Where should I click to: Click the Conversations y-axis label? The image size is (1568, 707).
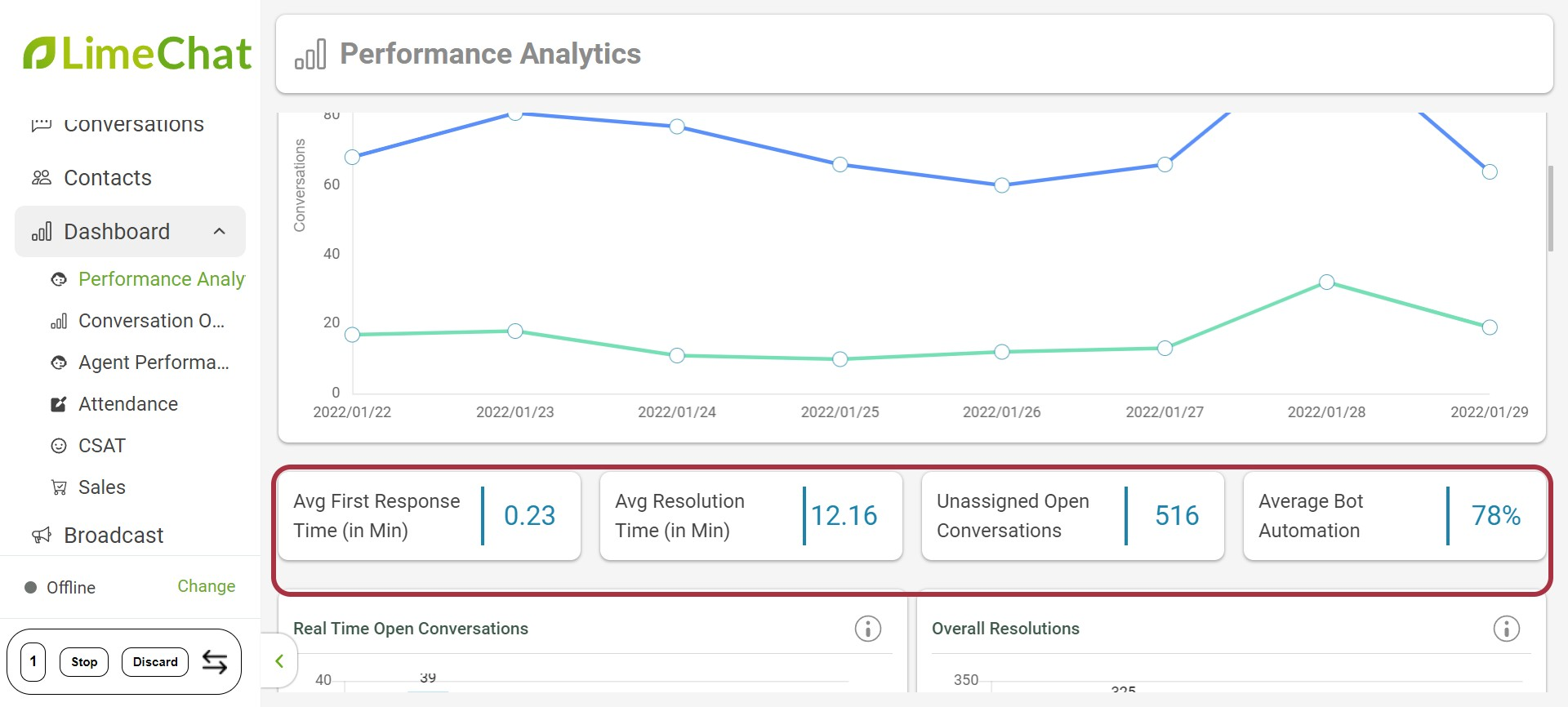click(x=300, y=185)
